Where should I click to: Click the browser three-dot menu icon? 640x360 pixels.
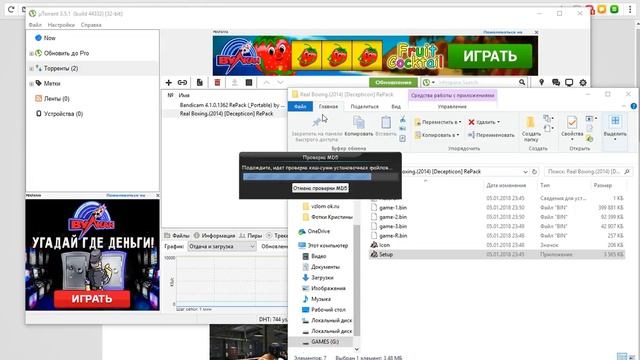630,9
